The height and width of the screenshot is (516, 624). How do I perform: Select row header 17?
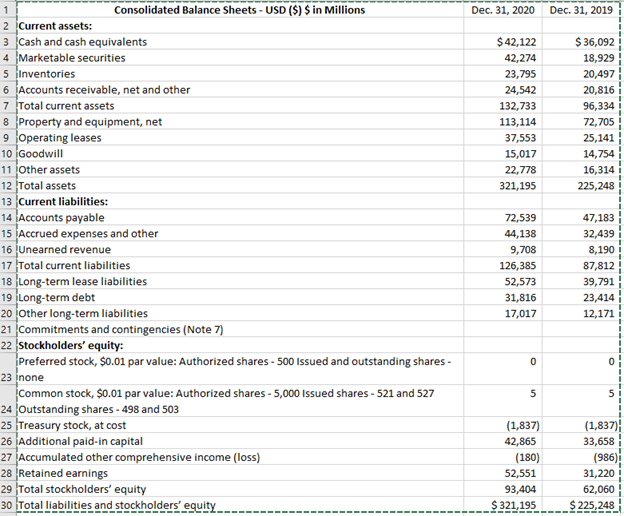[x=8, y=265]
